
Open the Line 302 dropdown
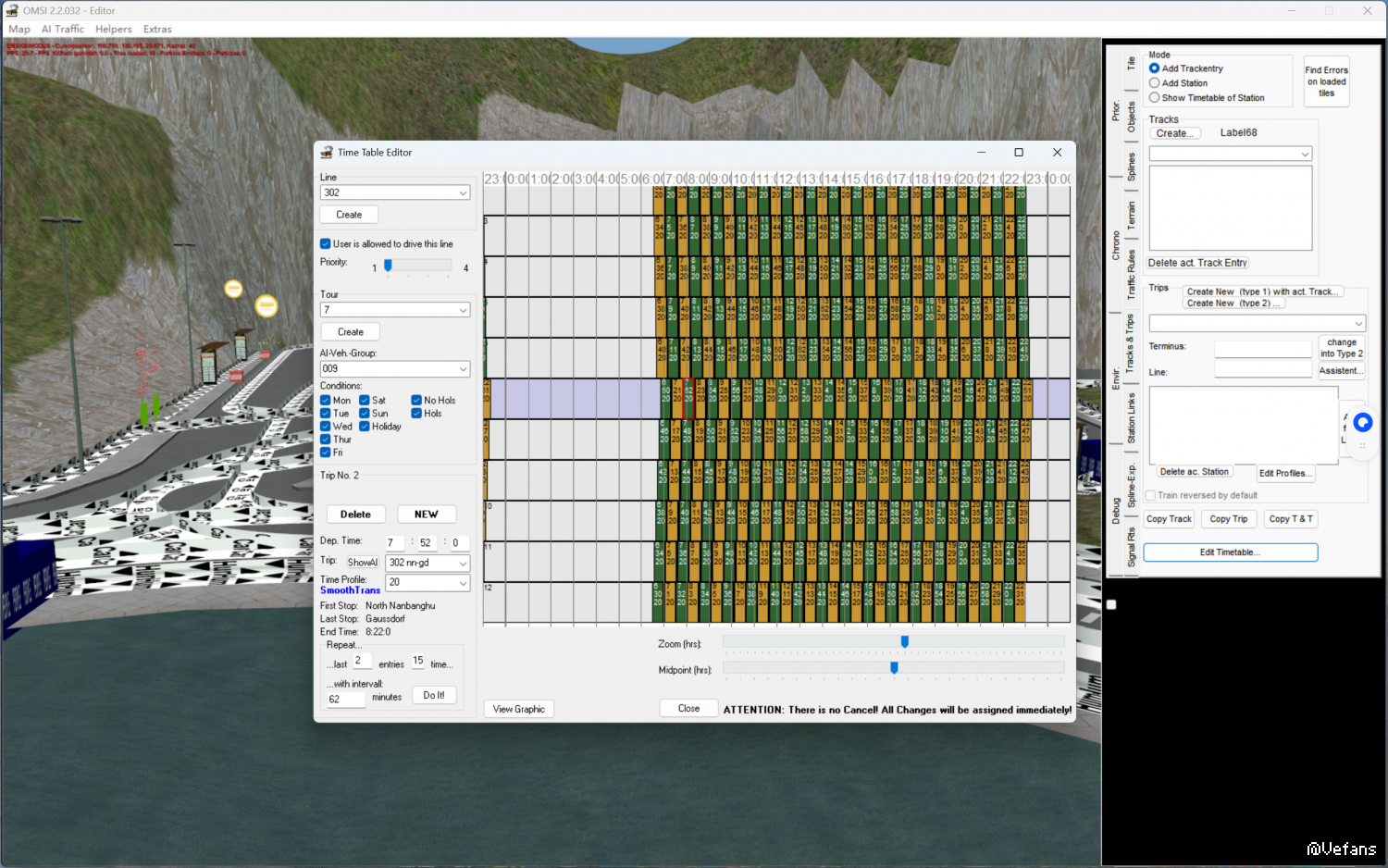[x=463, y=192]
